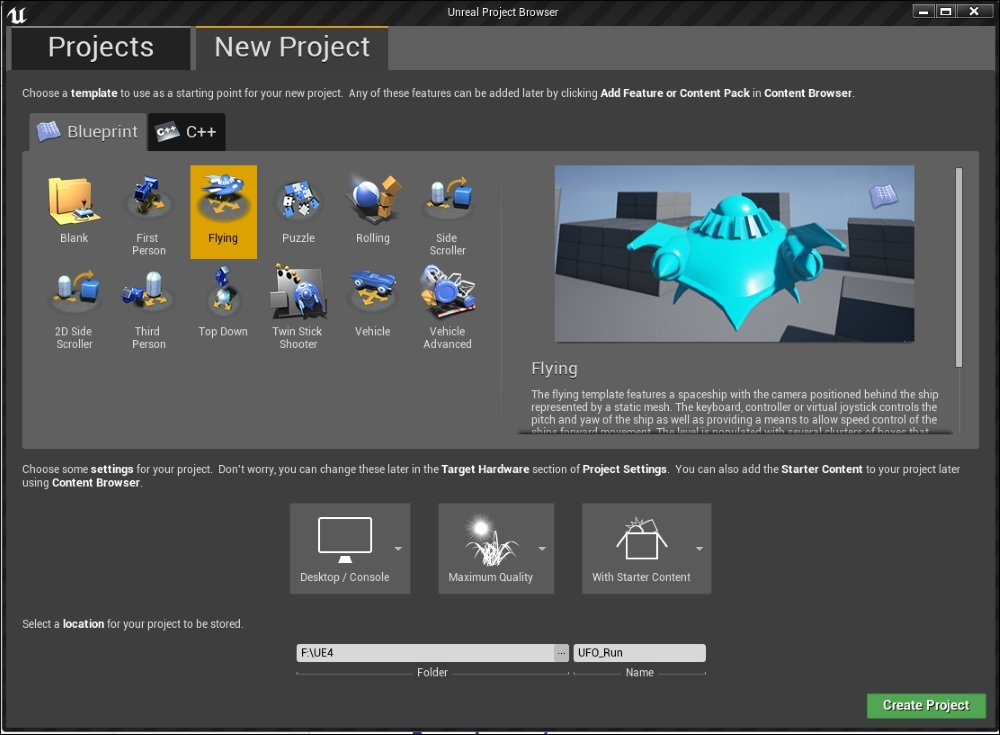Click the "Flying" heading under the preview
The height and width of the screenshot is (735, 1000).
(554, 369)
